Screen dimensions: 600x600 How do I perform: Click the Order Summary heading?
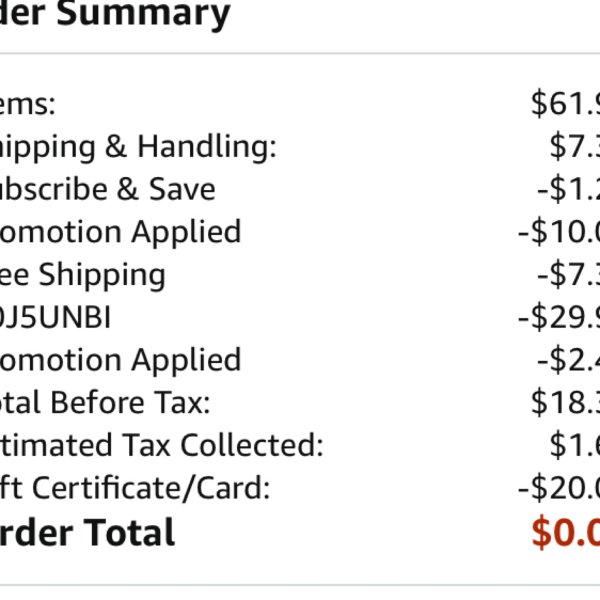click(x=115, y=13)
